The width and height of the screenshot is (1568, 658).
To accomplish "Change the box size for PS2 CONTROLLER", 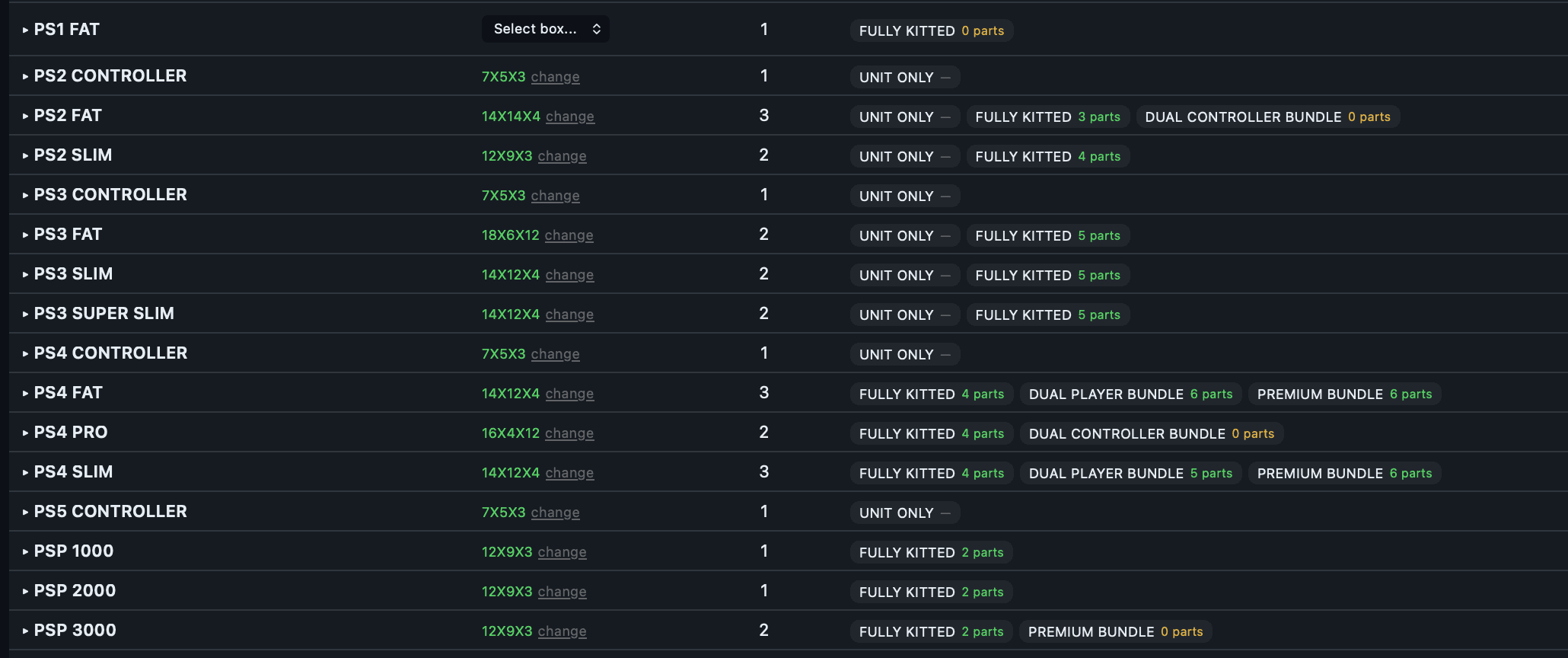I will pyautogui.click(x=555, y=77).
